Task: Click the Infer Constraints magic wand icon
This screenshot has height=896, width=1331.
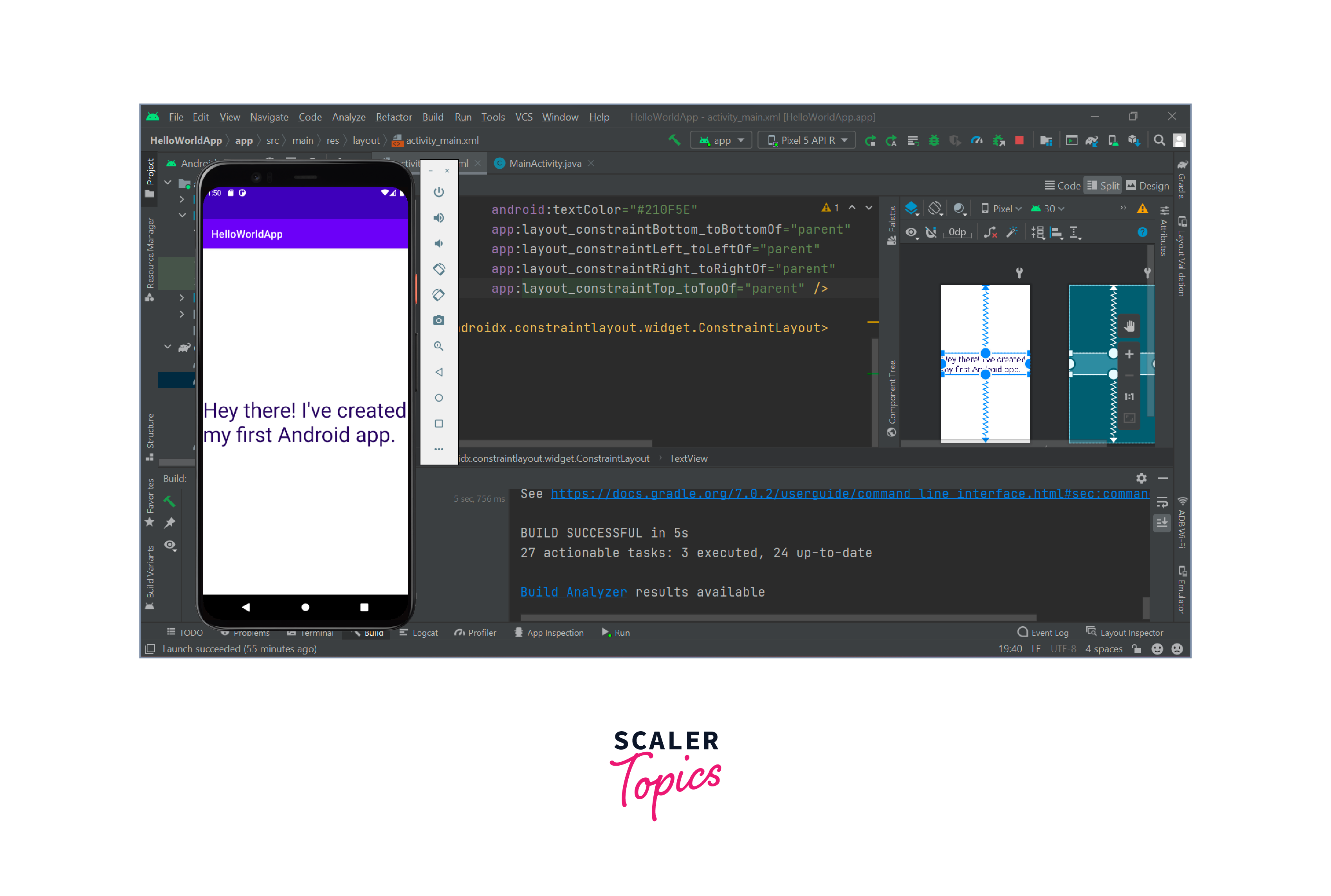Action: click(1012, 232)
